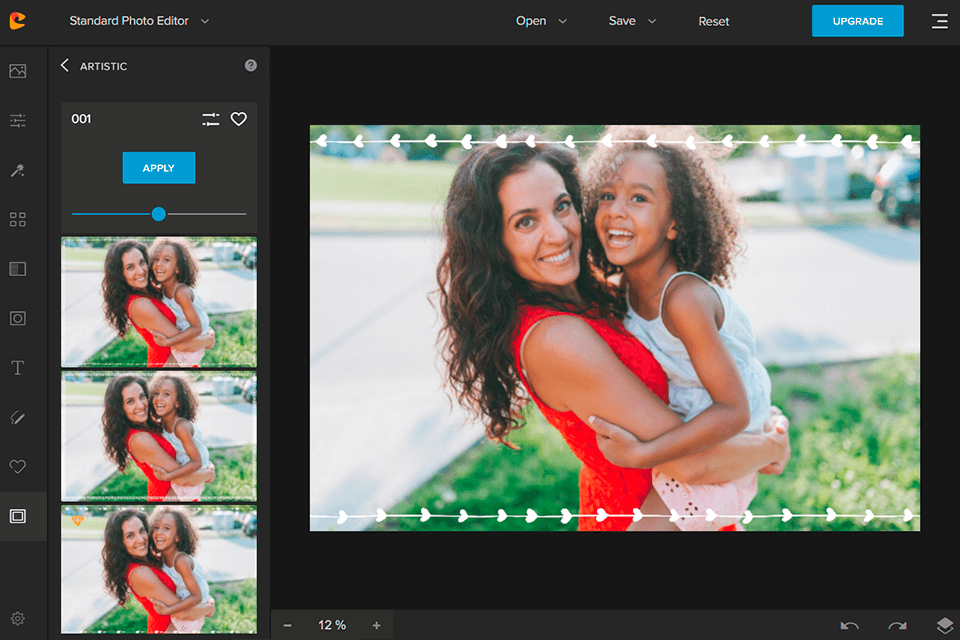The image size is (960, 640).
Task: Select the first artistic frame thumbnail
Action: [x=159, y=302]
